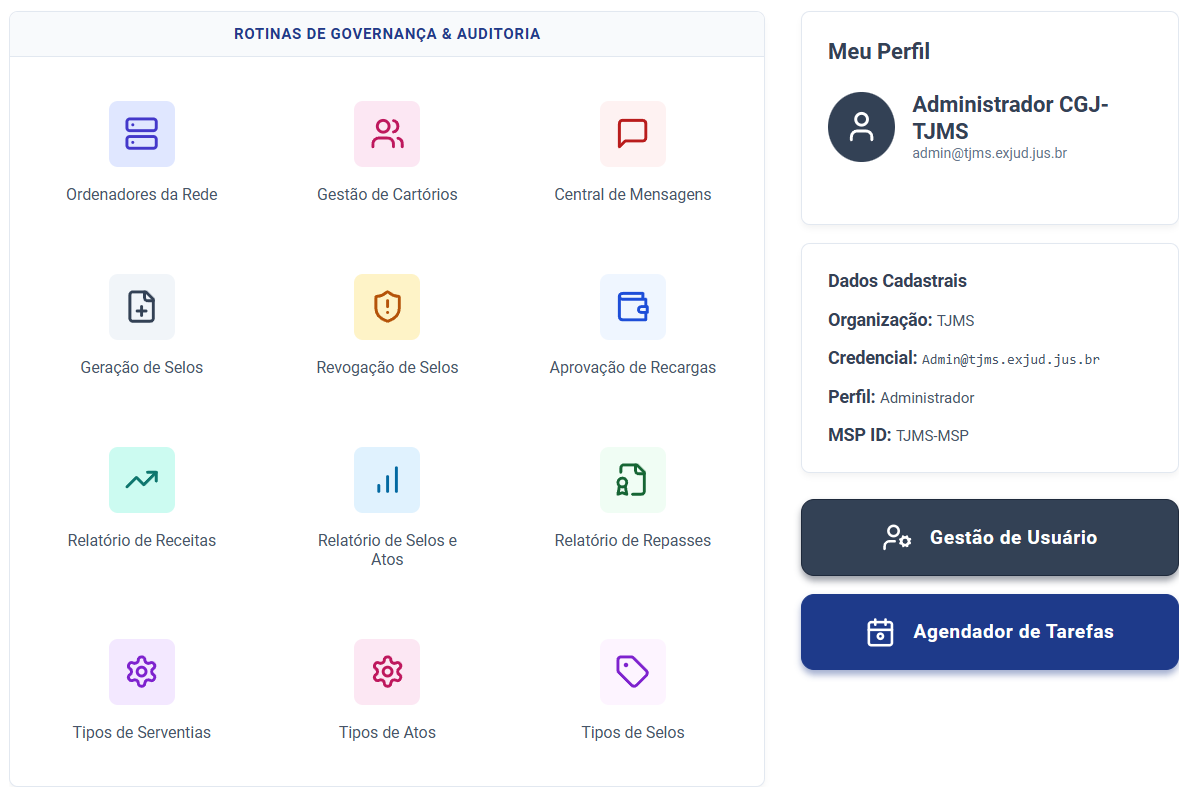Screen dimensions: 1189x800
Task: Click the Rotinas de Governança & Auditoria header
Action: tap(387, 34)
